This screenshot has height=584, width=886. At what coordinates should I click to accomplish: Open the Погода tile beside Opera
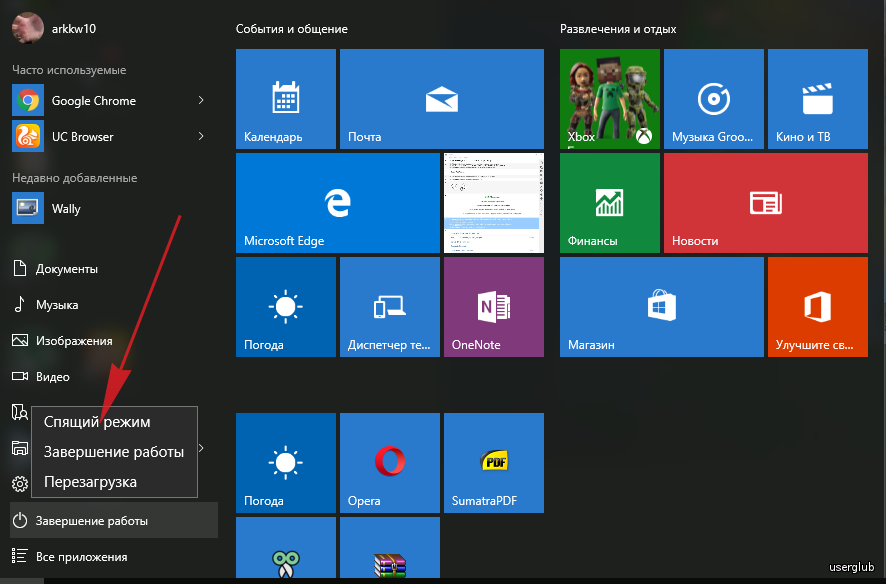point(286,463)
